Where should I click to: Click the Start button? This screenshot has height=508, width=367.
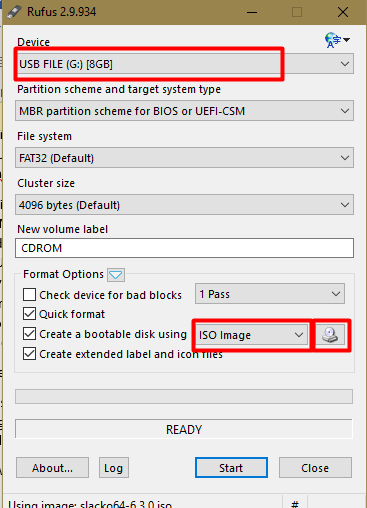(x=231, y=468)
